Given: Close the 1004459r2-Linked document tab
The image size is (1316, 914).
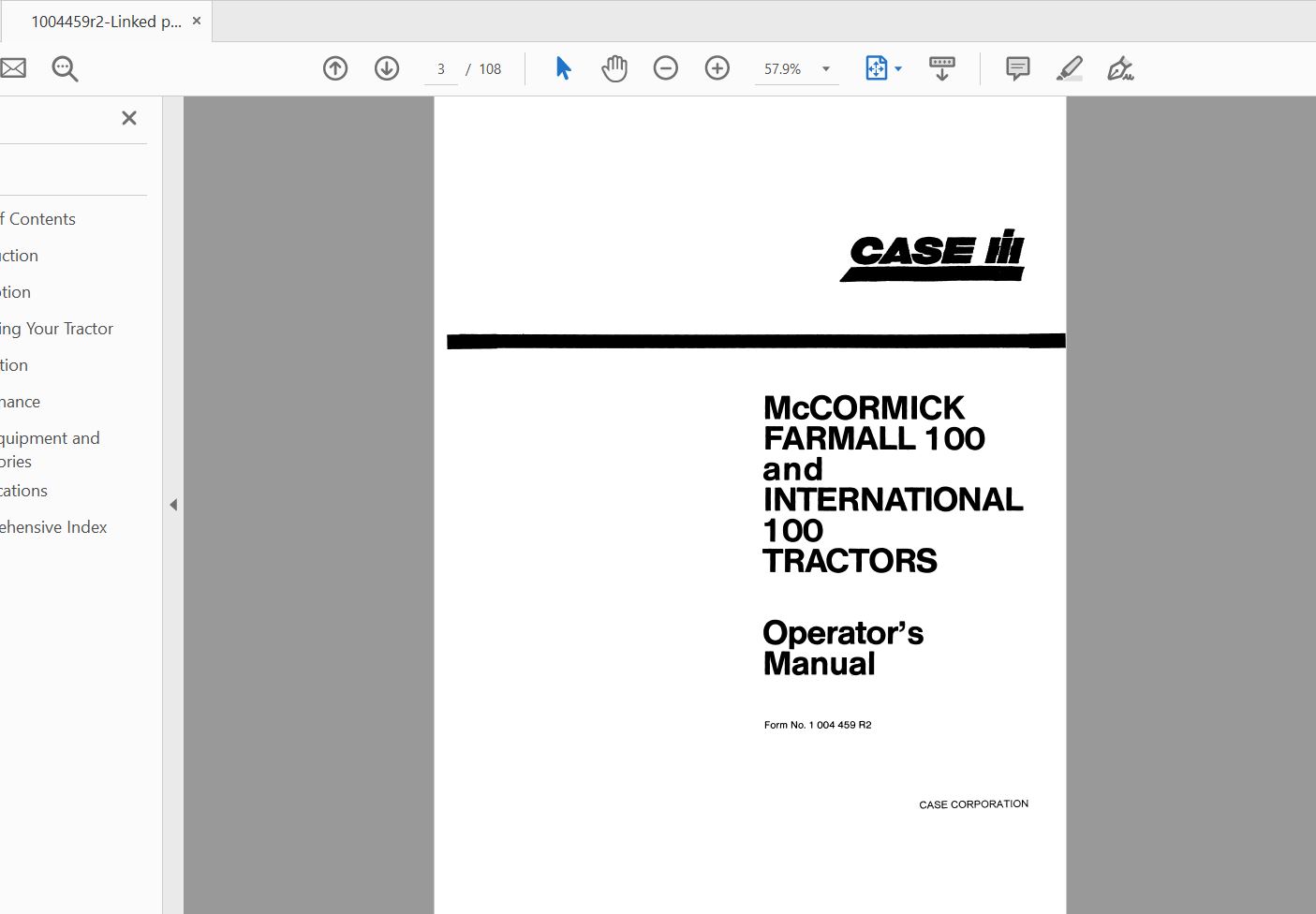Looking at the screenshot, I should (x=197, y=21).
